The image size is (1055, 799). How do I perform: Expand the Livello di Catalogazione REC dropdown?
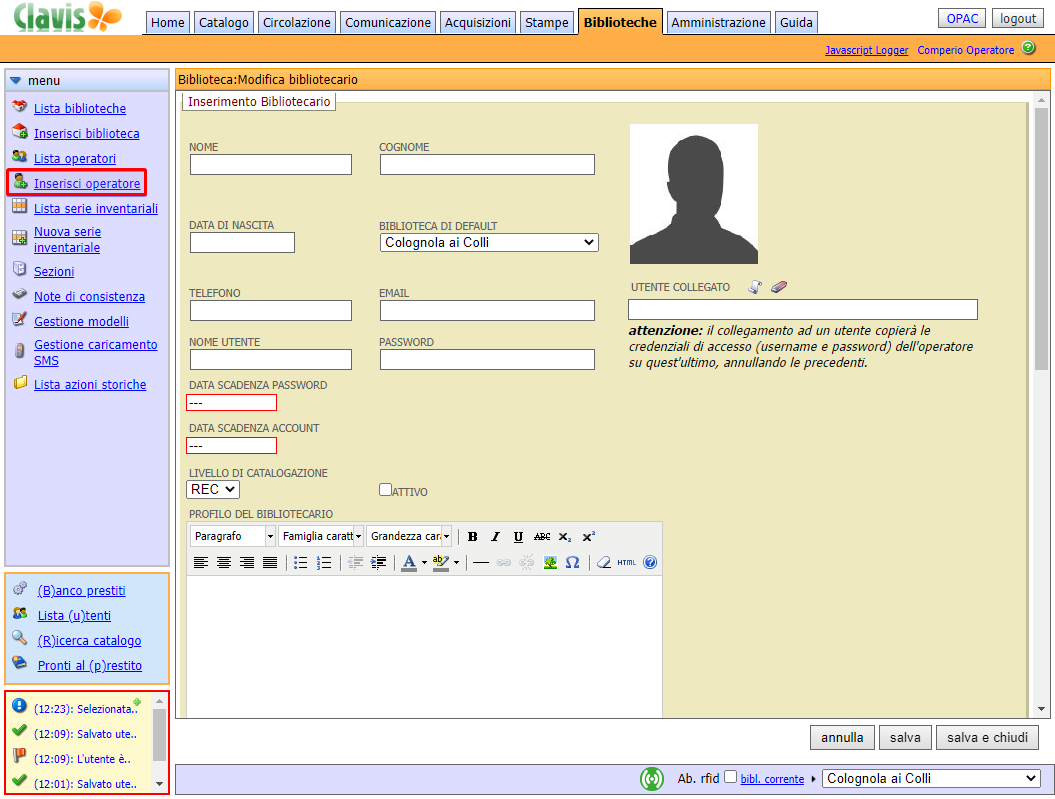point(213,489)
